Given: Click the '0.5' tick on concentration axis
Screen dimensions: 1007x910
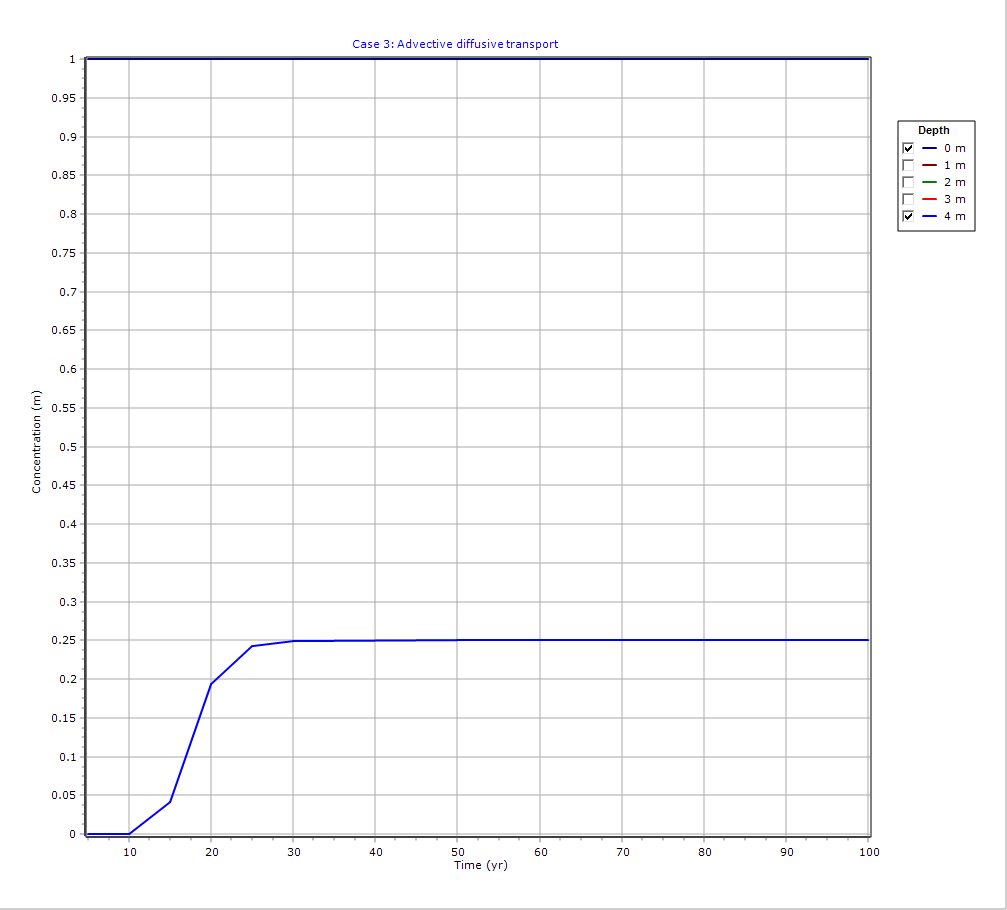Looking at the screenshot, I should pyautogui.click(x=65, y=447).
